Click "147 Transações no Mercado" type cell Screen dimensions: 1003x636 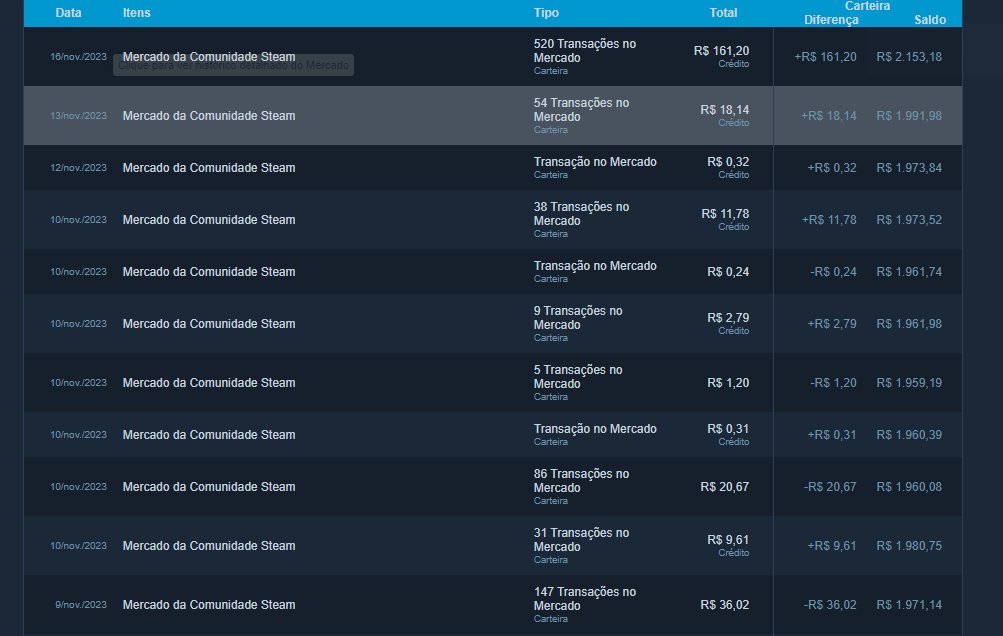point(585,599)
